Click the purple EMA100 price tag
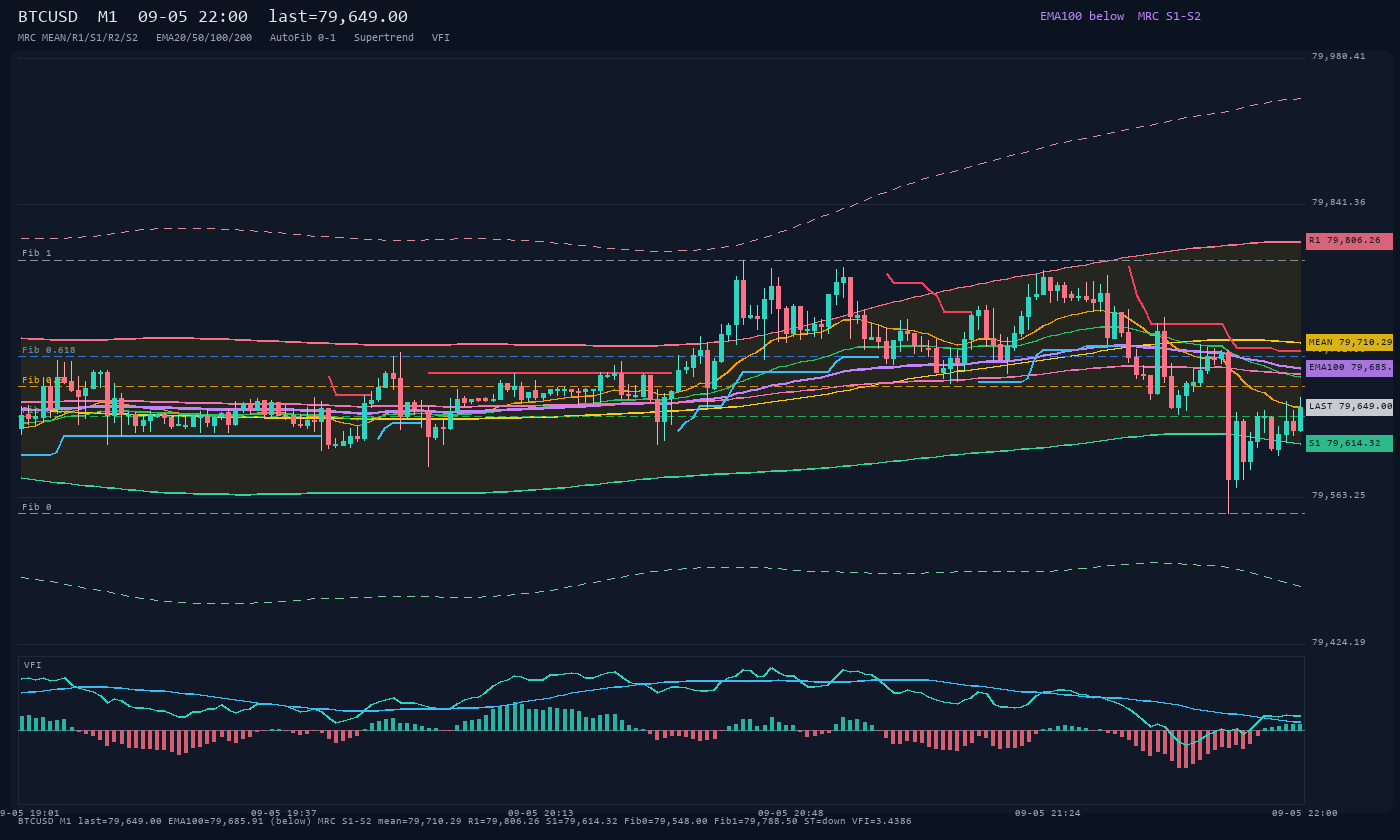 tap(1349, 368)
